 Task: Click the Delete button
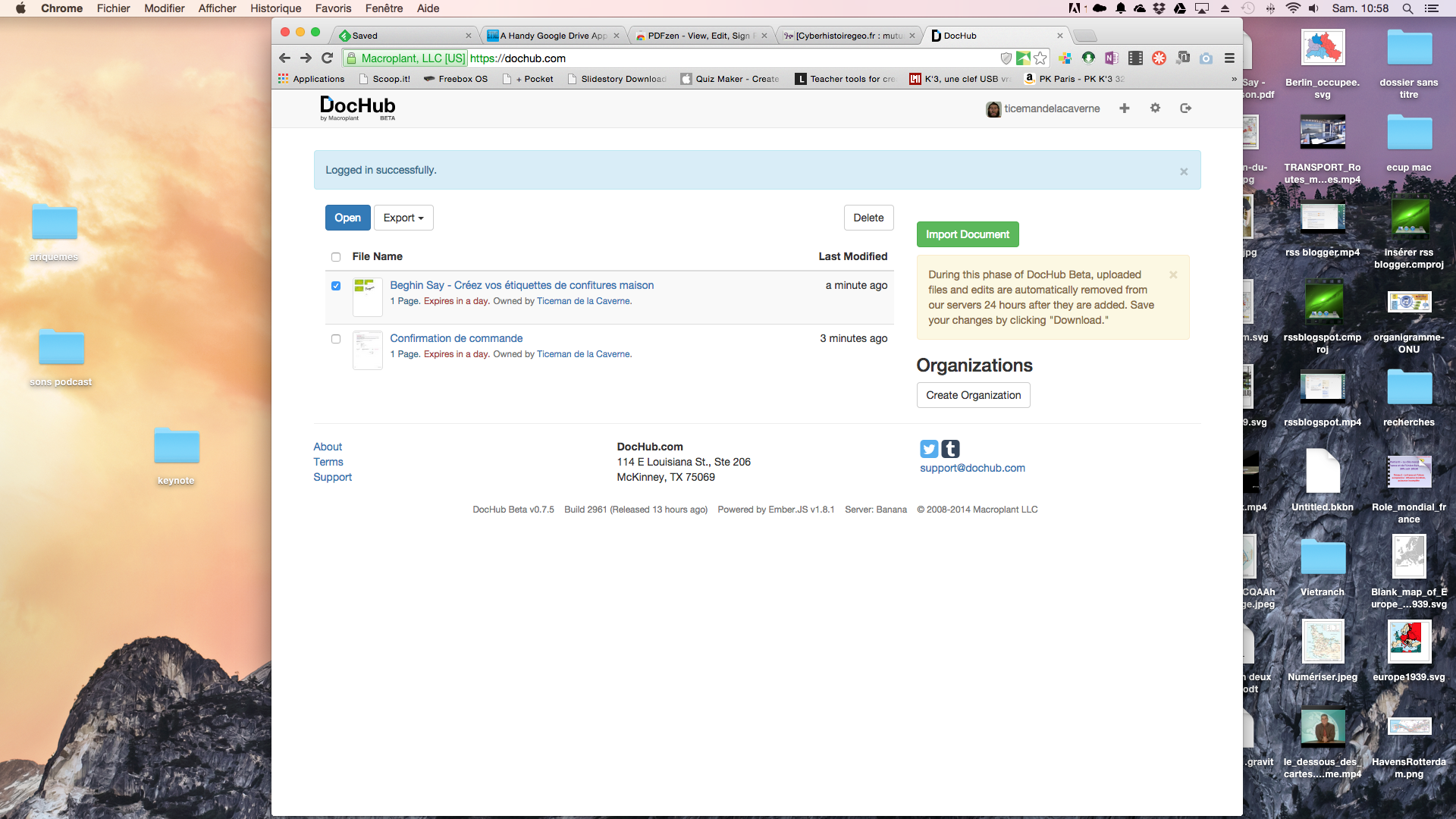tap(869, 218)
